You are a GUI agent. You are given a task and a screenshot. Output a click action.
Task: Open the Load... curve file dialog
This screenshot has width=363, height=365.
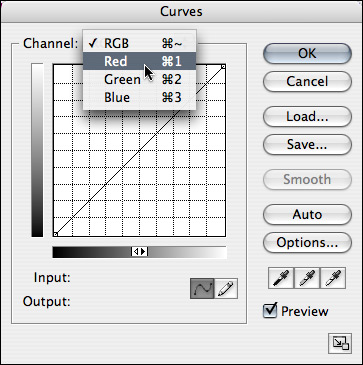pyautogui.click(x=307, y=116)
